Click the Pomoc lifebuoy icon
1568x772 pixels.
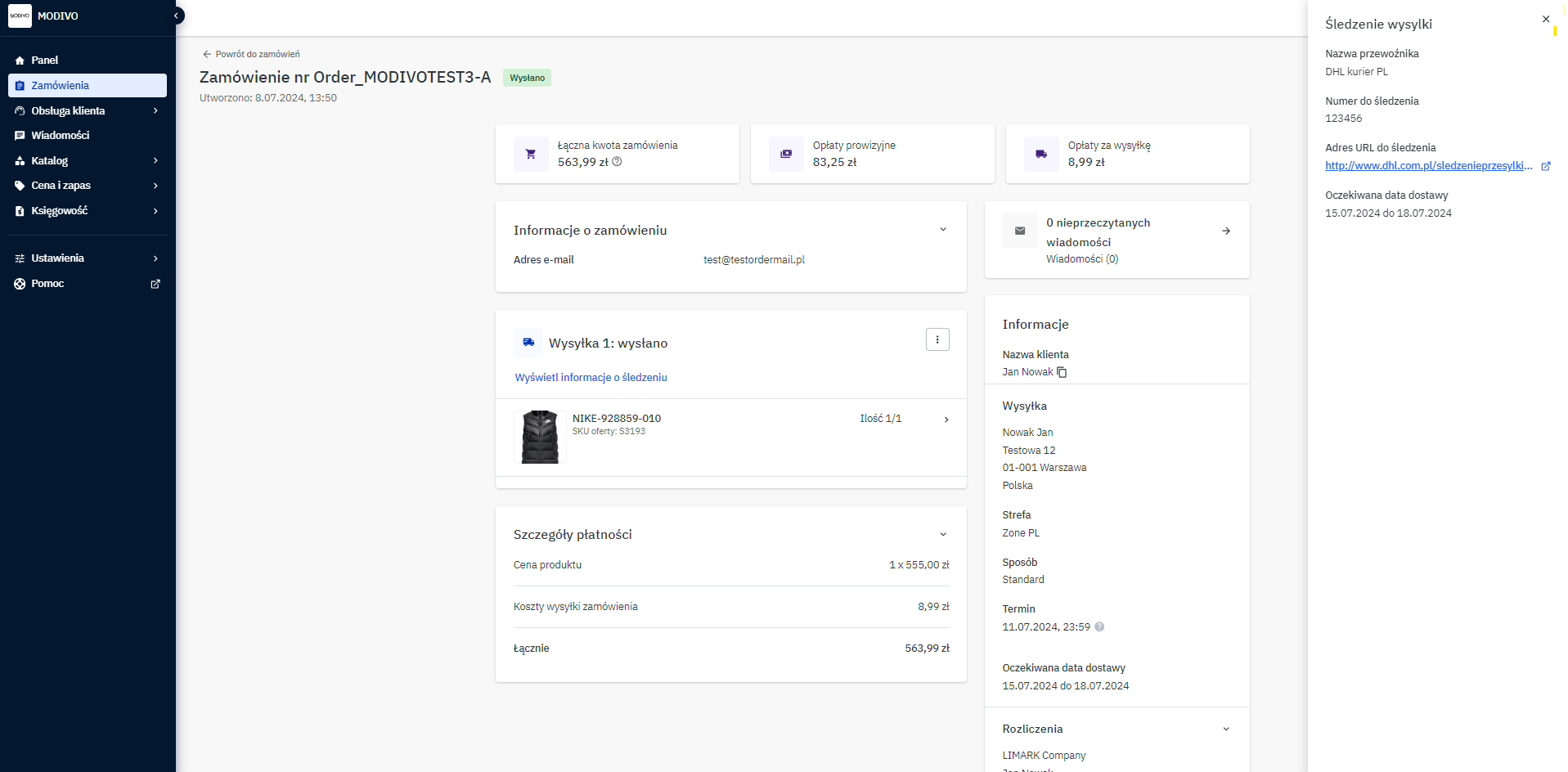[20, 284]
